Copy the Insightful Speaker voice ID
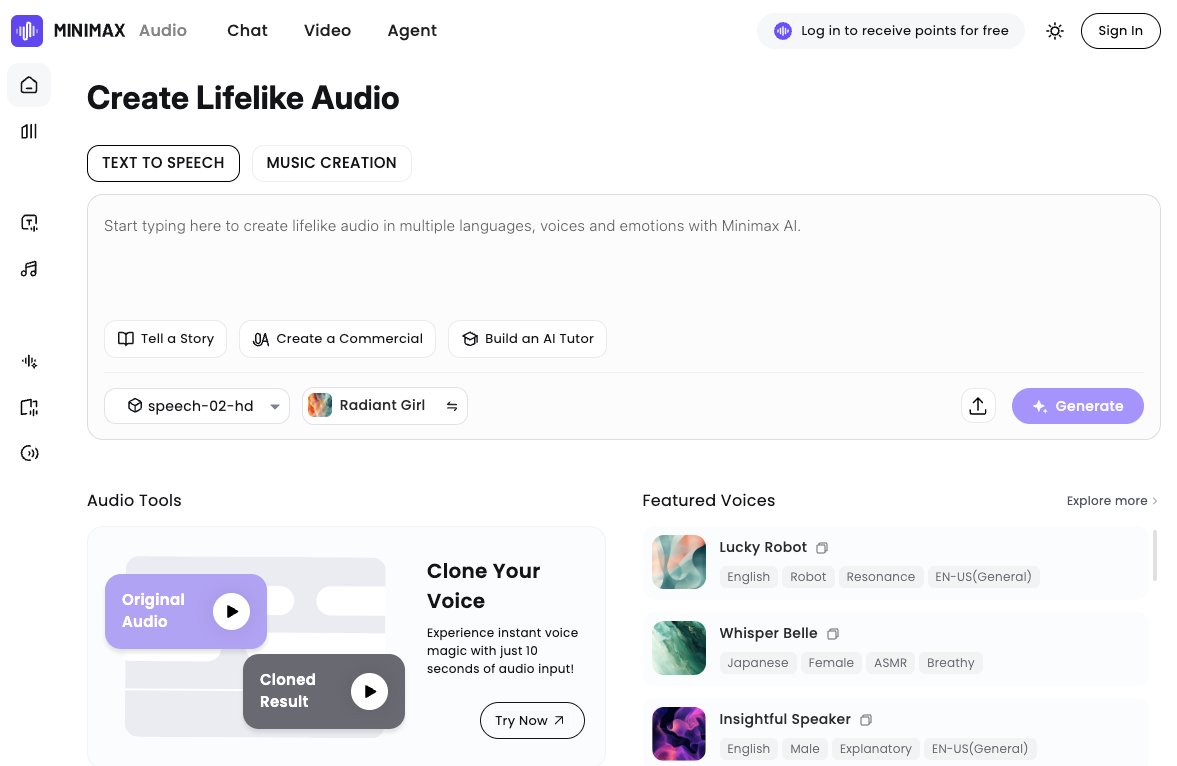 [865, 720]
